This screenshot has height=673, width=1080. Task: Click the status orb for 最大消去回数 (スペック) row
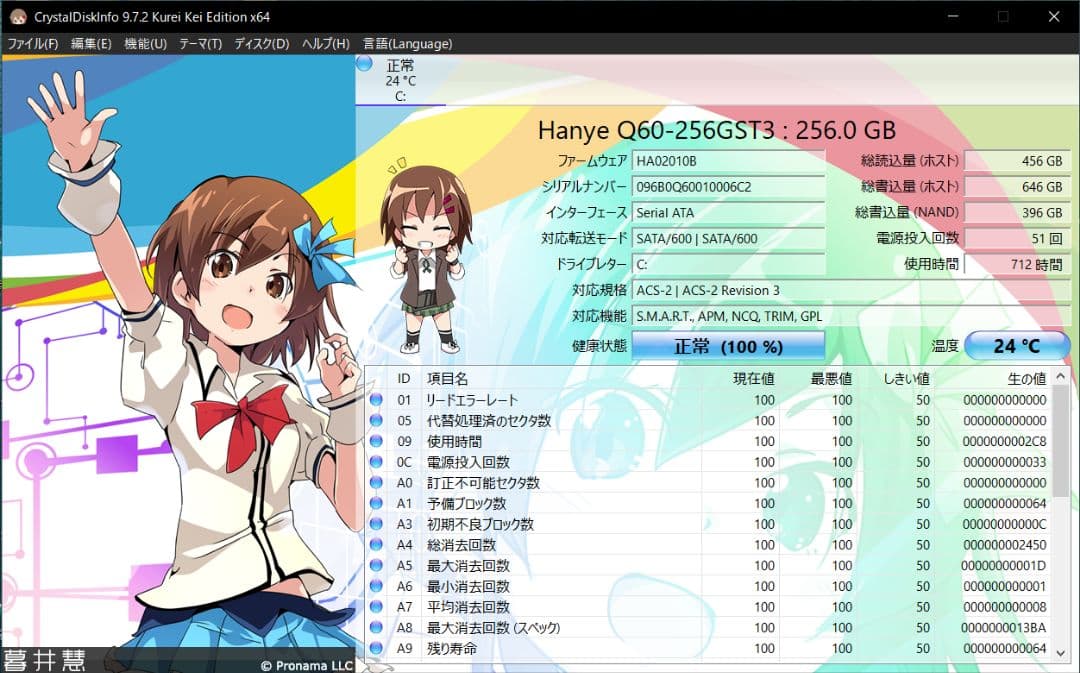pyautogui.click(x=376, y=627)
